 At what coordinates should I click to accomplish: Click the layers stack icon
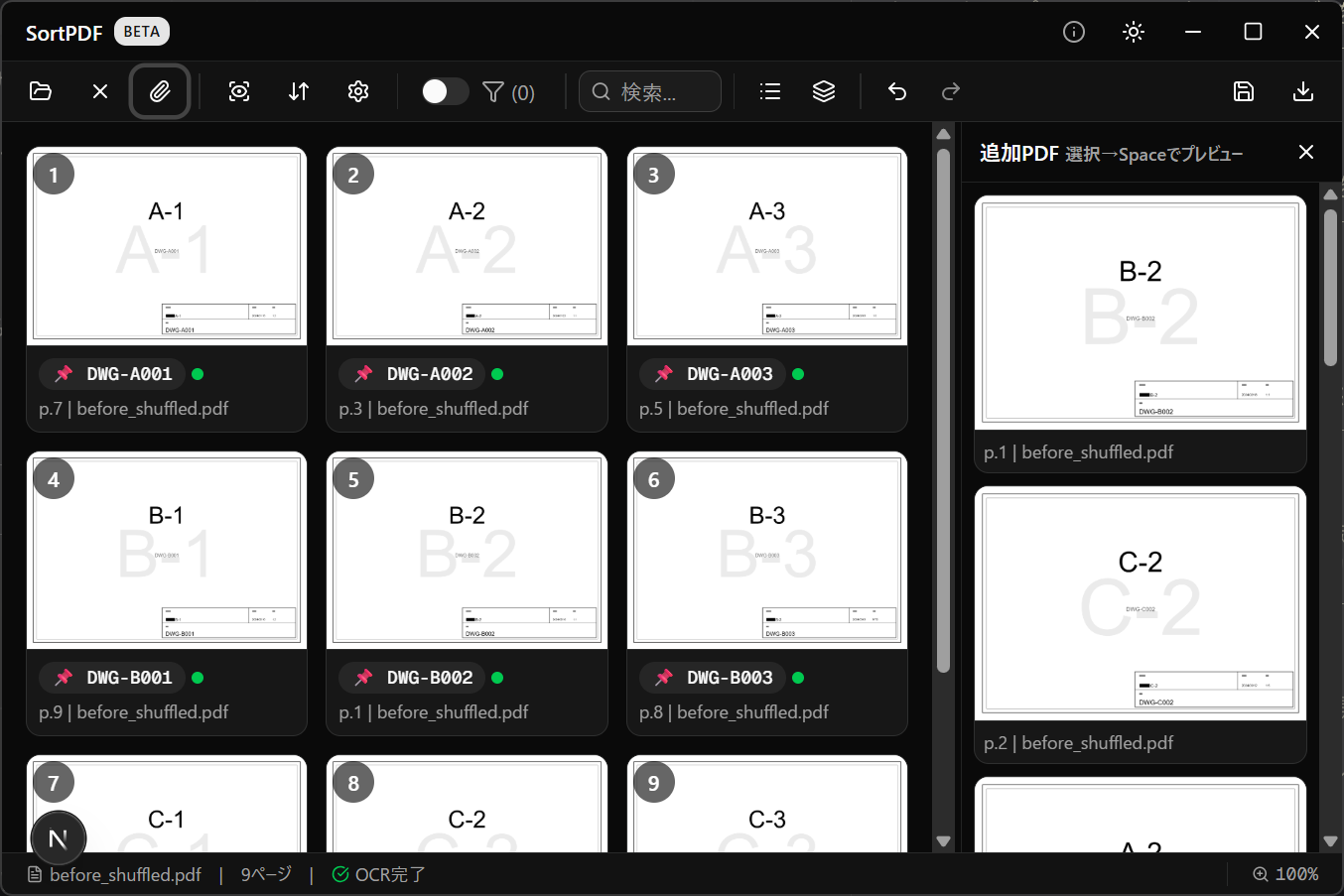click(x=824, y=91)
